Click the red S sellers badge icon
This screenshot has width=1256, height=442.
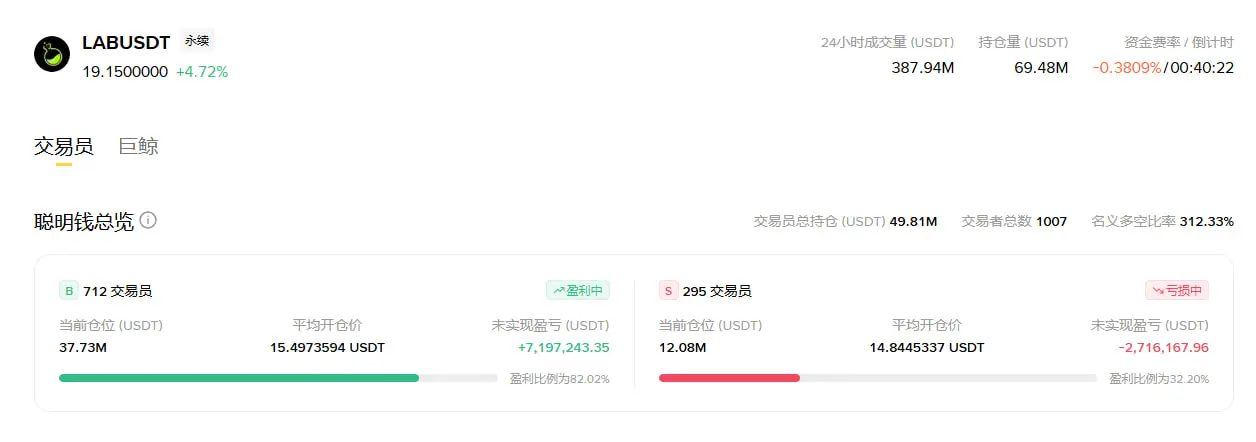click(x=668, y=291)
